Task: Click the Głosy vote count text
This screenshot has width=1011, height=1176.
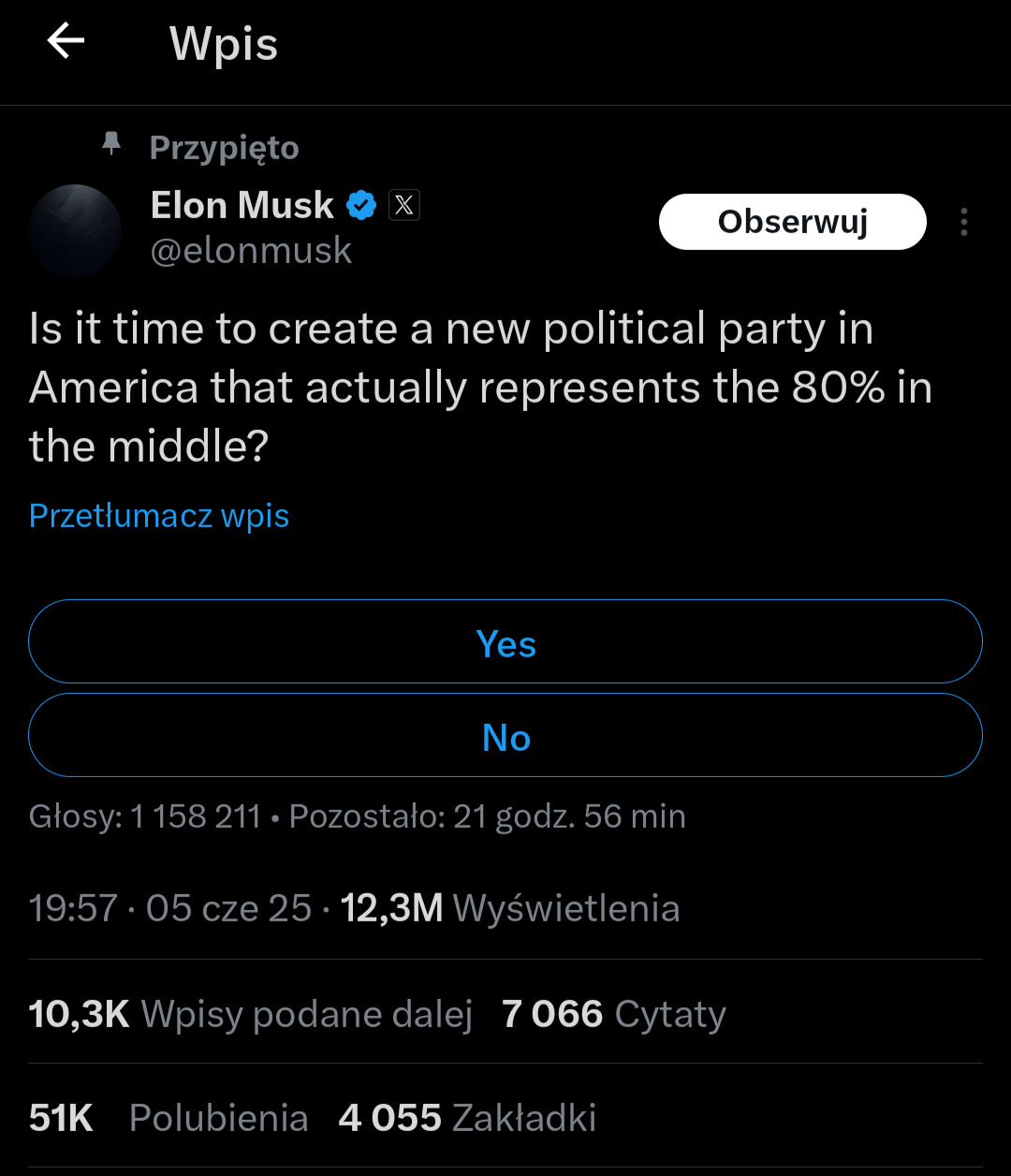Action: tap(145, 816)
